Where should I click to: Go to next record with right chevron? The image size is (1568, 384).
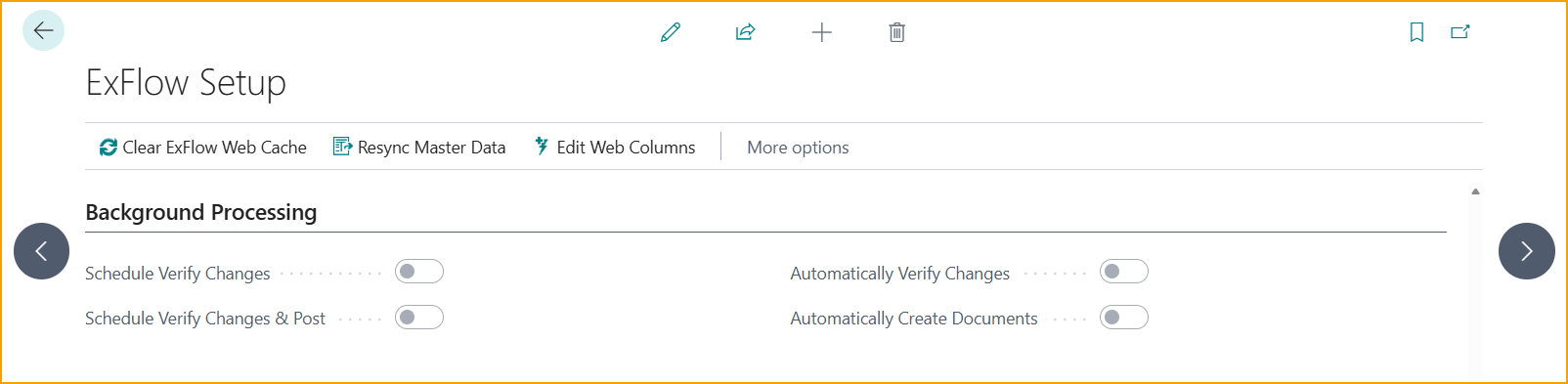[1527, 251]
